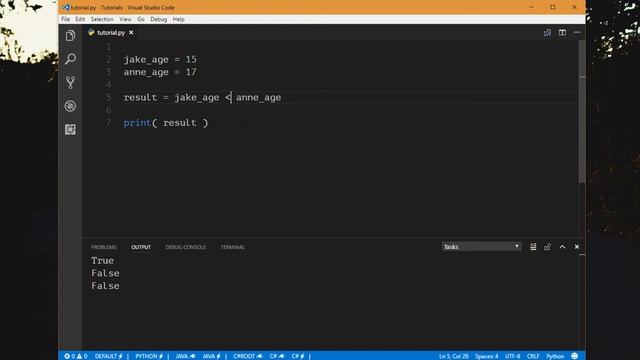Image resolution: width=640 pixels, height=360 pixels.
Task: Maximize panel with the chevron-up icon
Action: pos(562,247)
